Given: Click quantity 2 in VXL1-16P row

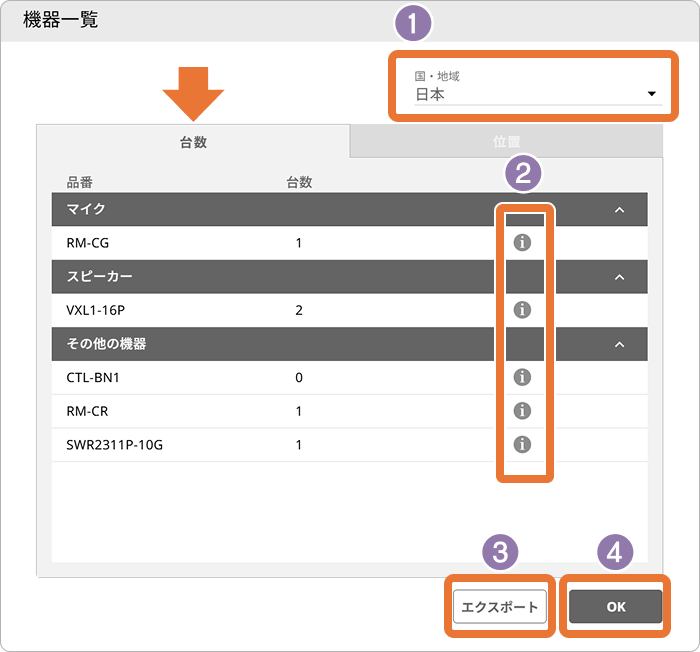Looking at the screenshot, I should point(299,310).
